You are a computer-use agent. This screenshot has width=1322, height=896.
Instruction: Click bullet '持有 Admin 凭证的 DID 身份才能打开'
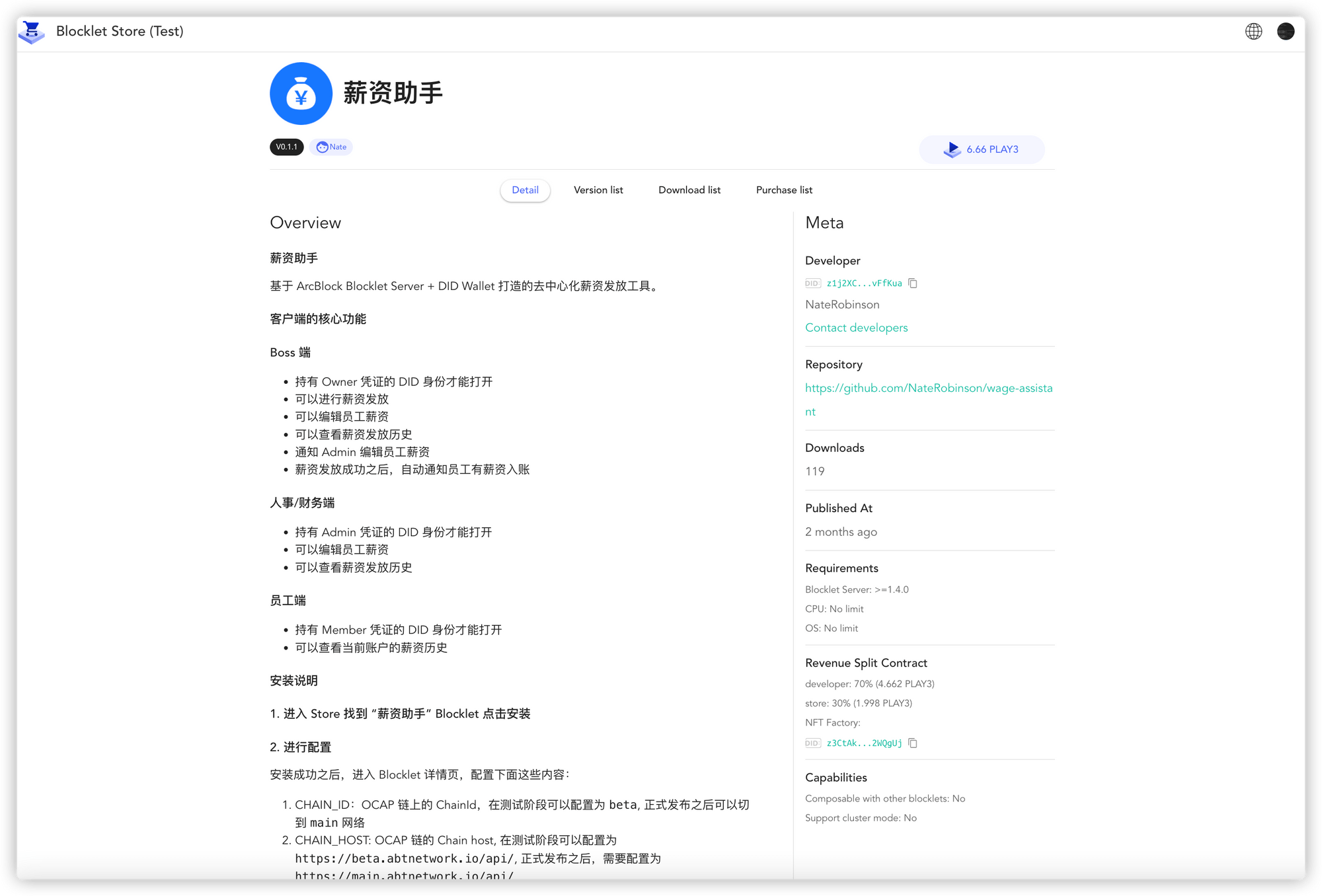point(393,532)
